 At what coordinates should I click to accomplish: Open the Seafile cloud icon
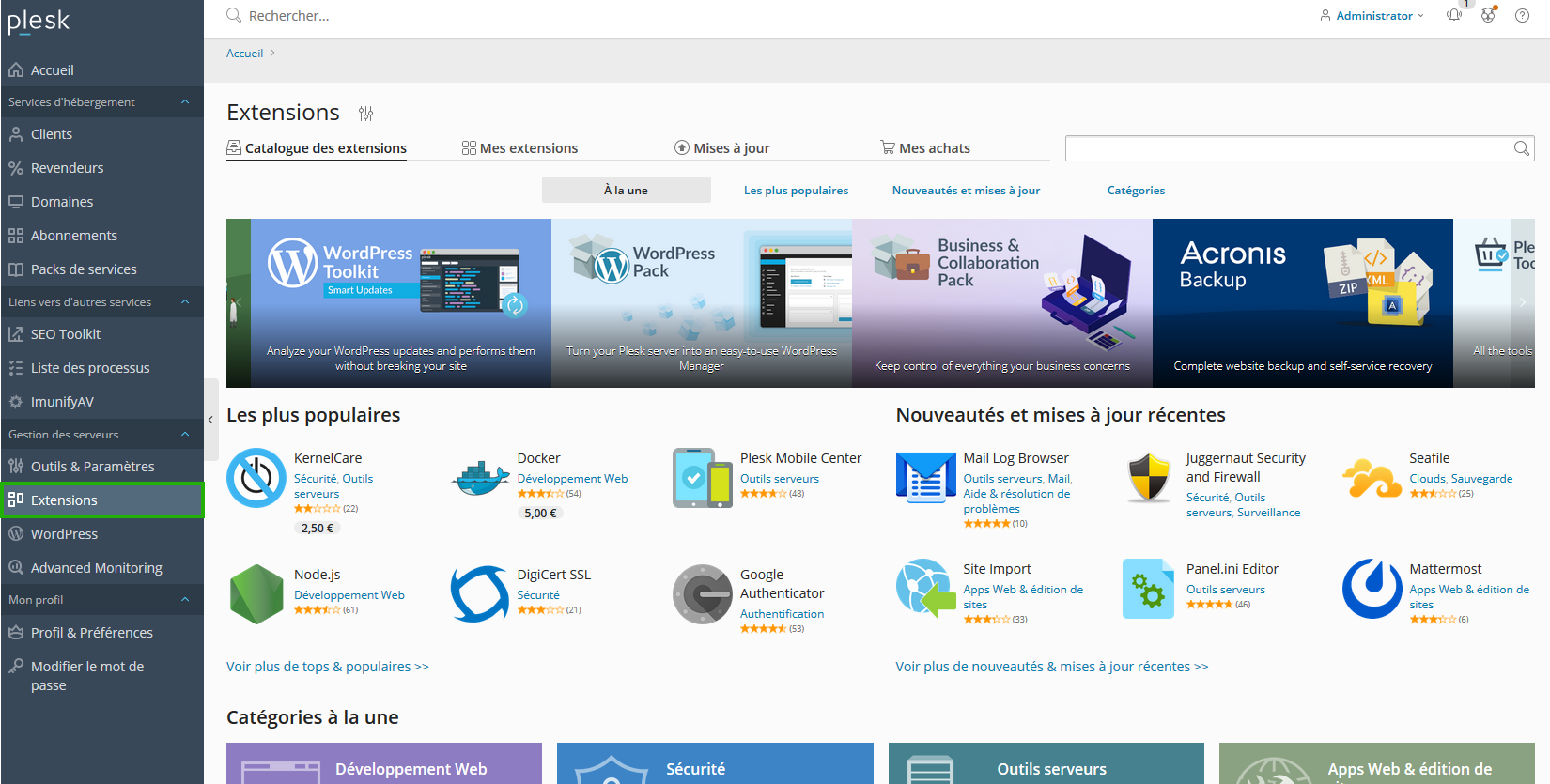click(x=1372, y=478)
